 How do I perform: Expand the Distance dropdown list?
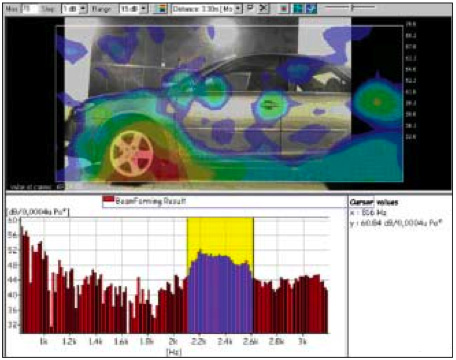point(207,9)
